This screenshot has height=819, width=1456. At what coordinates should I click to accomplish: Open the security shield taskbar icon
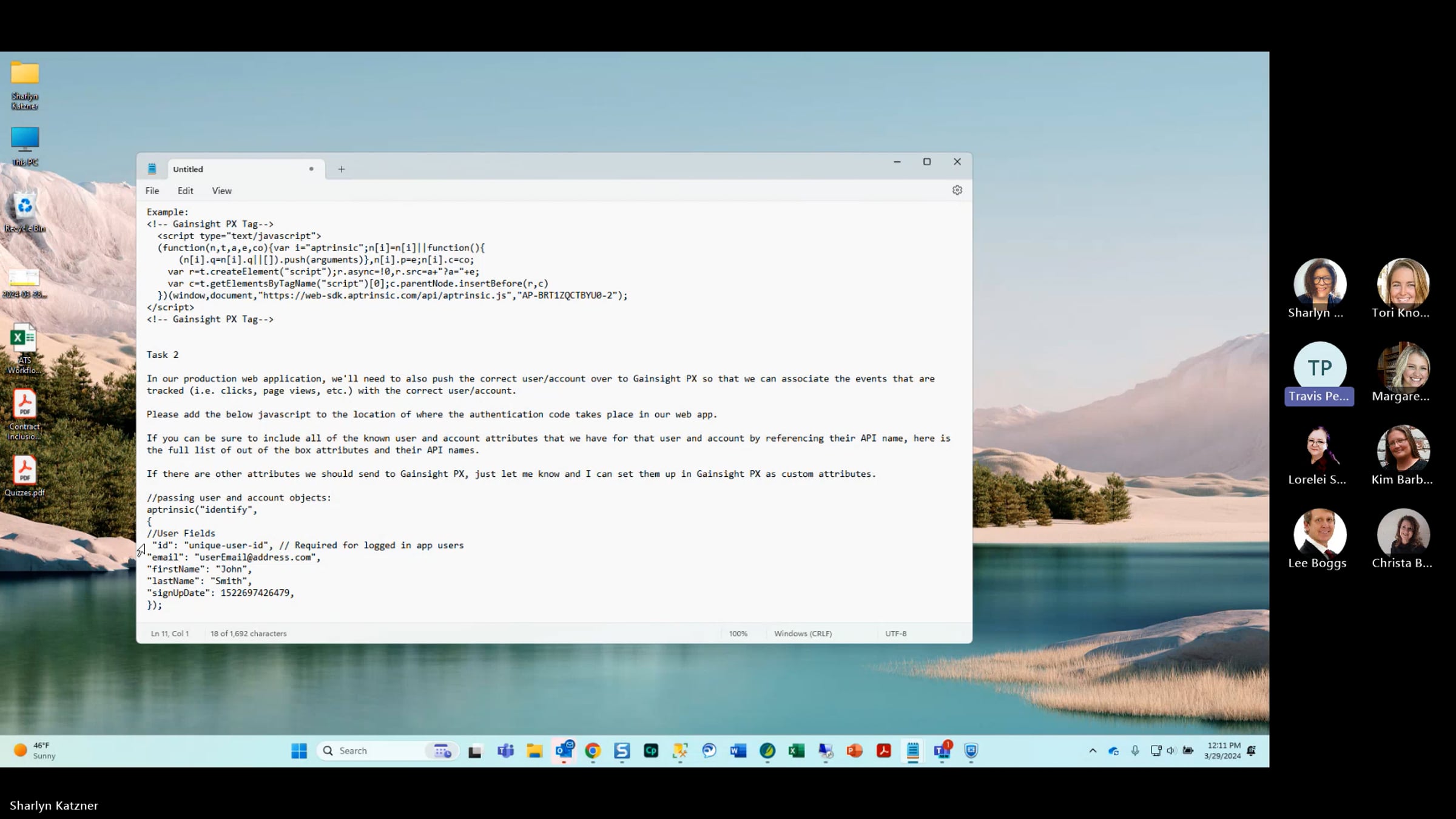[971, 751]
